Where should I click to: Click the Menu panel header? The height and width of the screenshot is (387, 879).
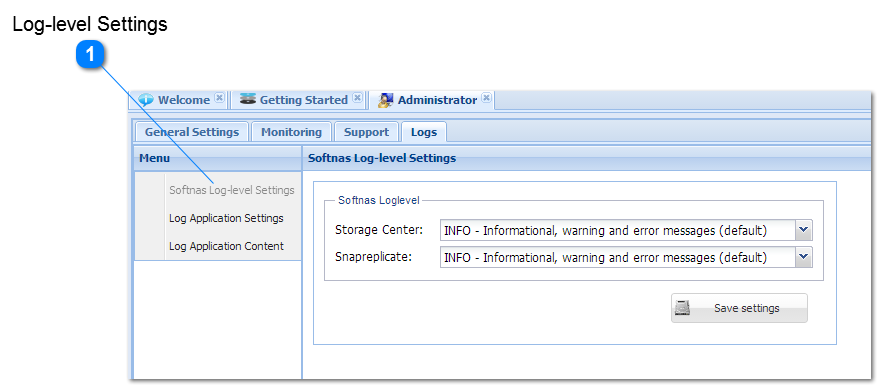[x=218, y=158]
